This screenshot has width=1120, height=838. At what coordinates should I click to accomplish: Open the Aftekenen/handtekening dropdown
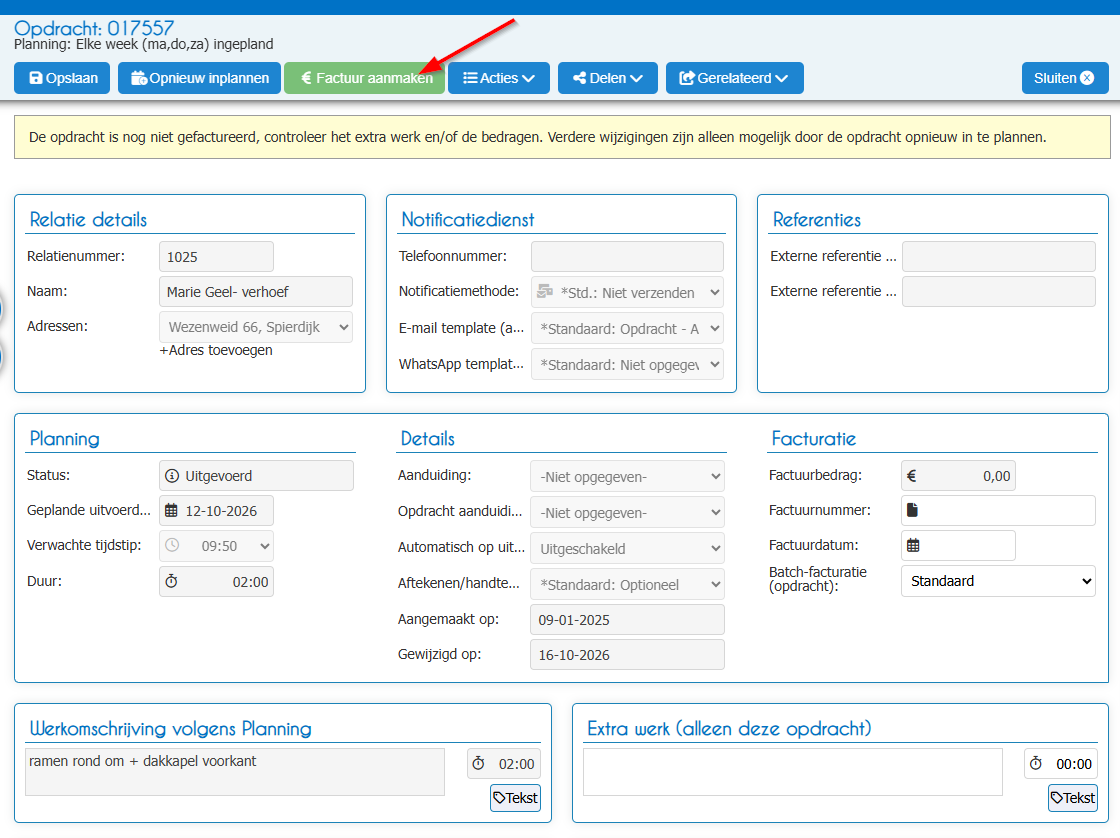tap(627, 584)
